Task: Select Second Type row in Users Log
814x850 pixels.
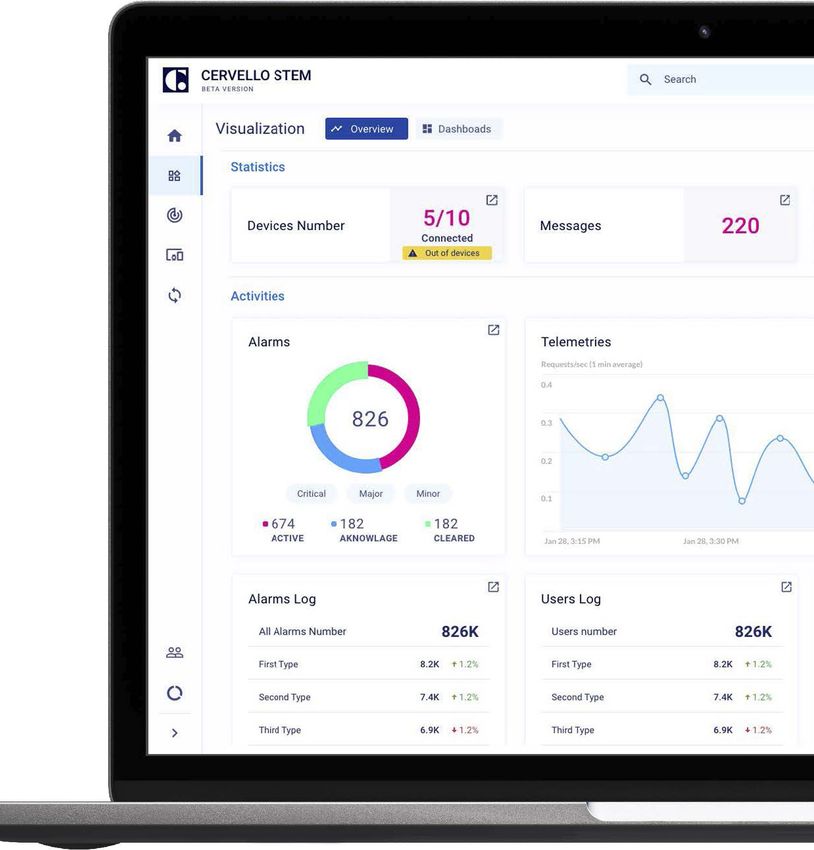Action: (662, 697)
